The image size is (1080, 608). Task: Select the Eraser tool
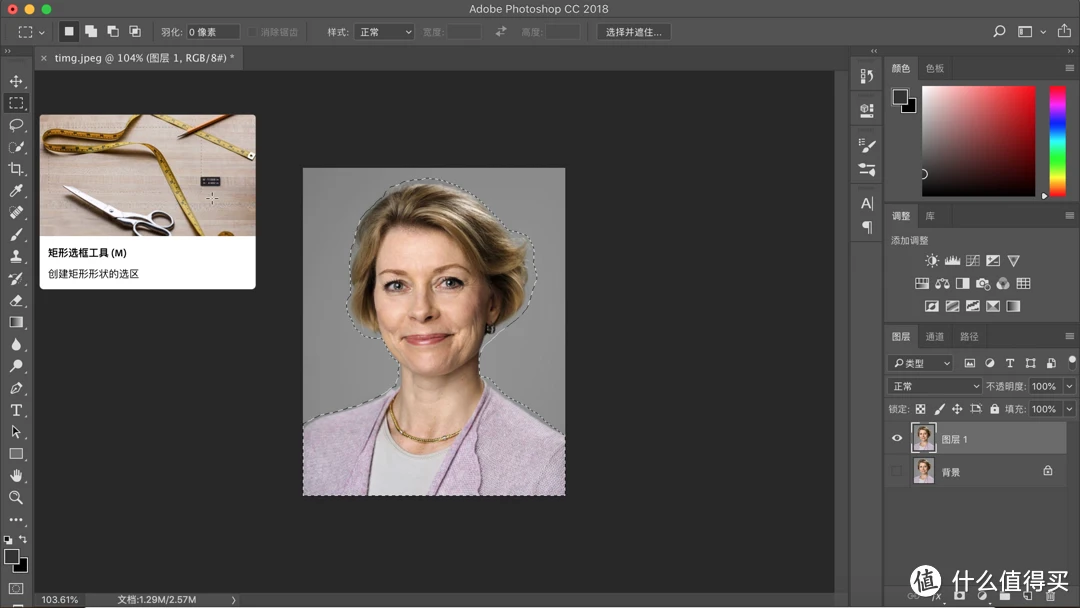click(x=16, y=300)
